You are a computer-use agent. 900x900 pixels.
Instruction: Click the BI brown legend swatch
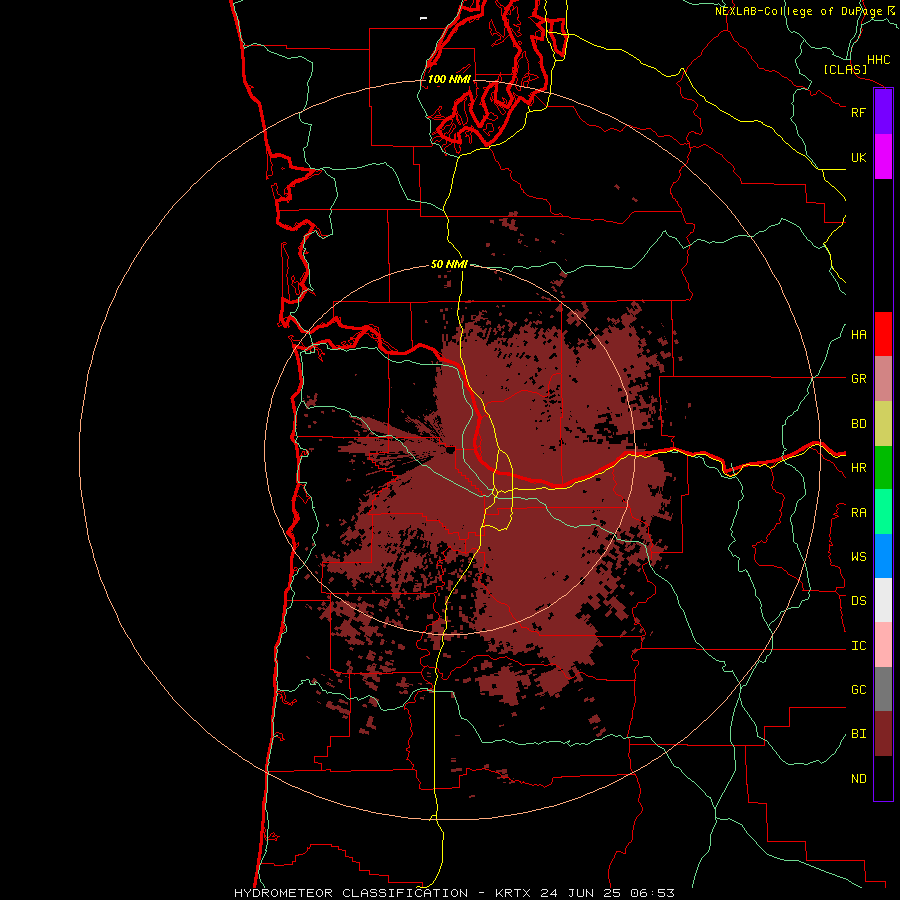[883, 734]
